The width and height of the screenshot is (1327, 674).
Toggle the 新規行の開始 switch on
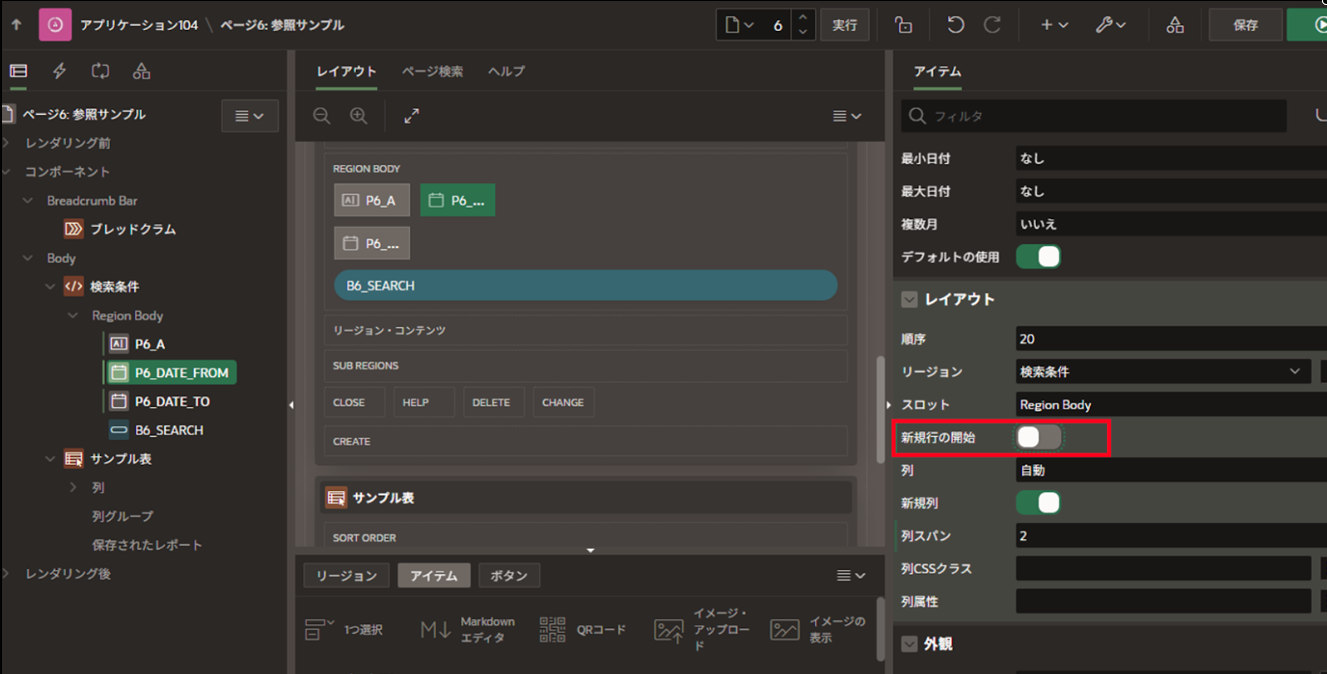tap(1038, 437)
